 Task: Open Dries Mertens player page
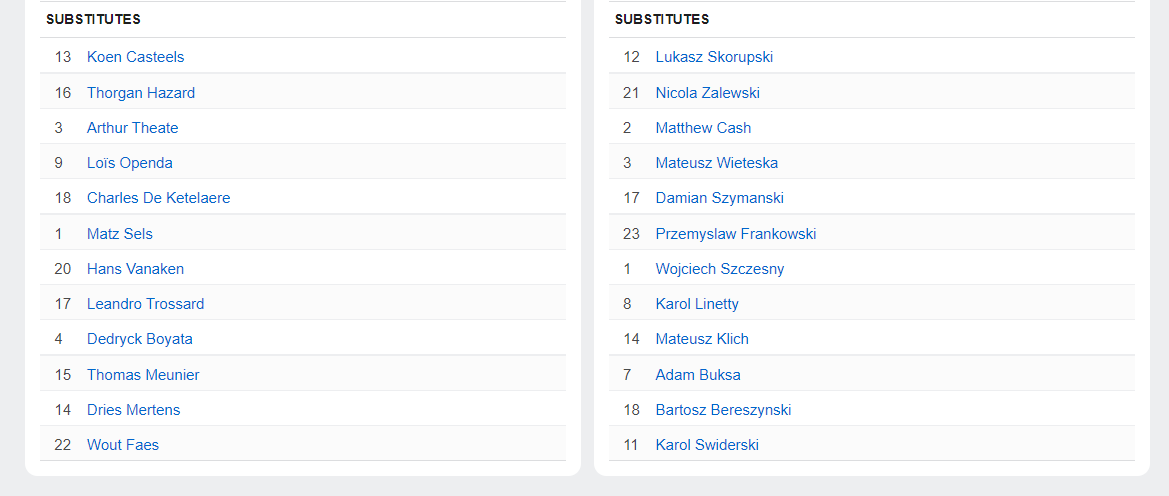(x=134, y=410)
